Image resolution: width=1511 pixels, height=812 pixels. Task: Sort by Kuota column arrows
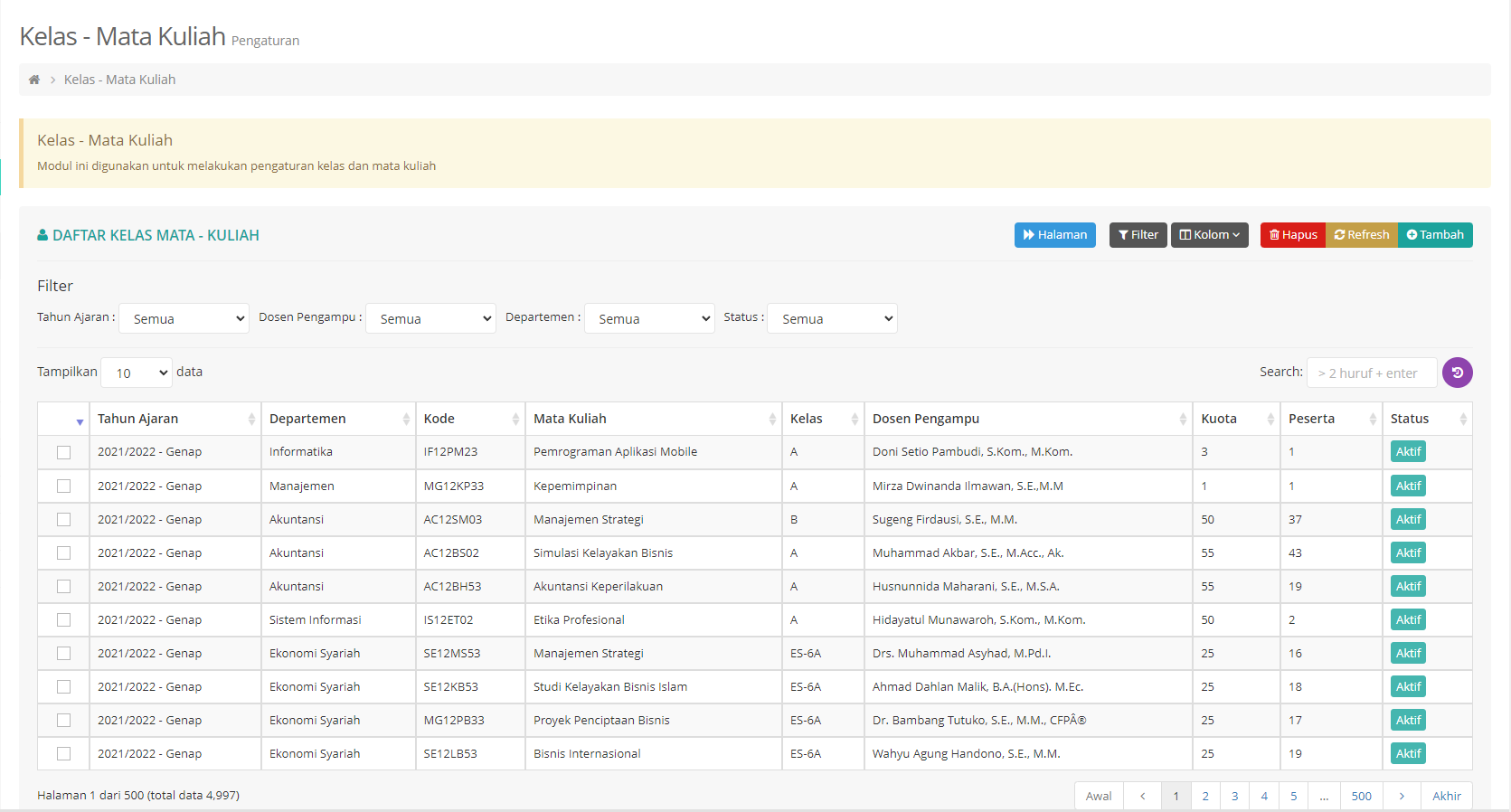click(1270, 419)
